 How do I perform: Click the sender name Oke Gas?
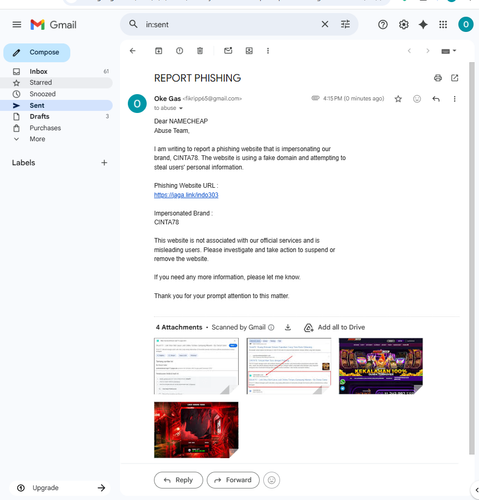(167, 99)
